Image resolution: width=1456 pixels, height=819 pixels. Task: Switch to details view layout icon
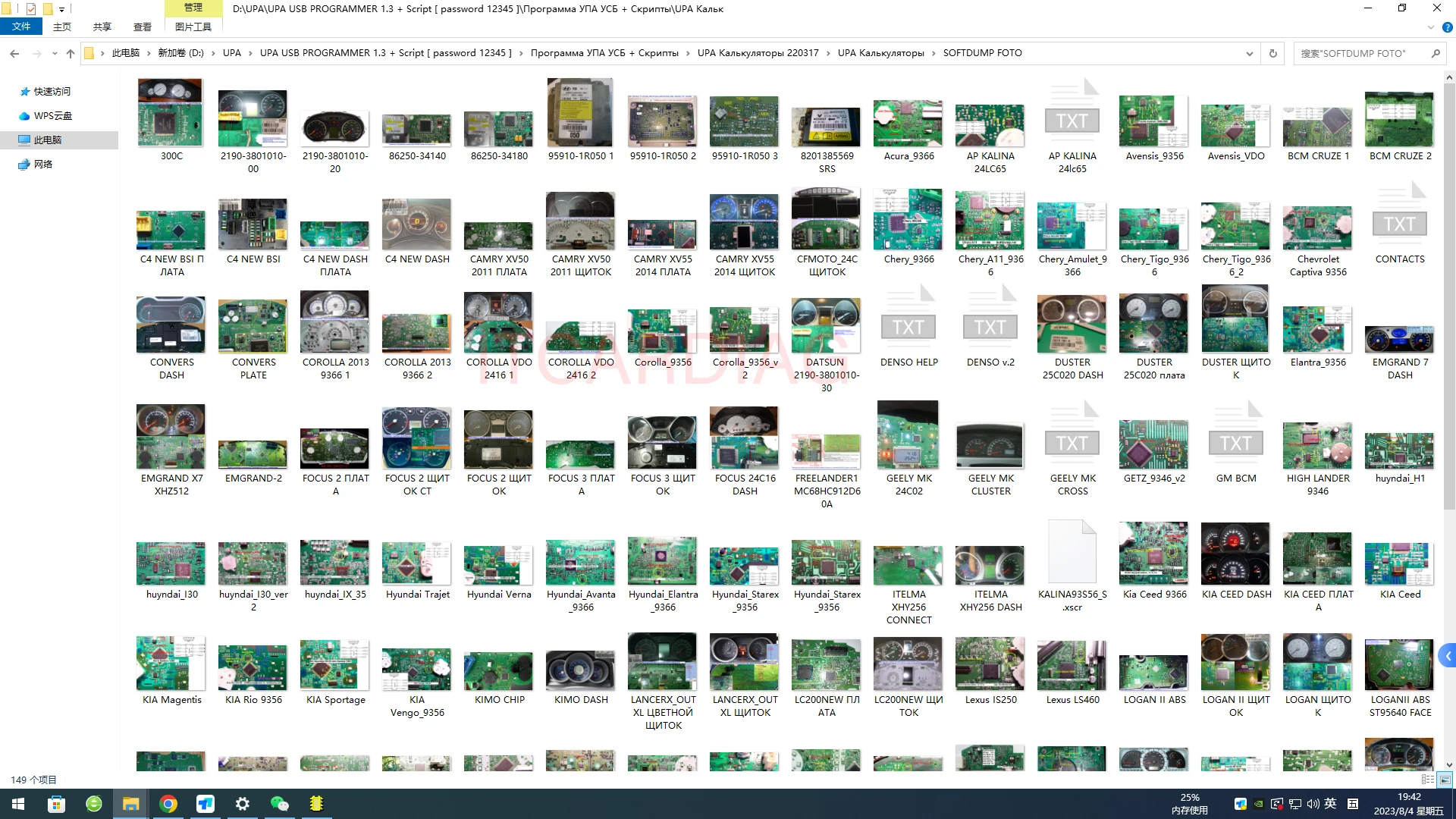point(1427,780)
